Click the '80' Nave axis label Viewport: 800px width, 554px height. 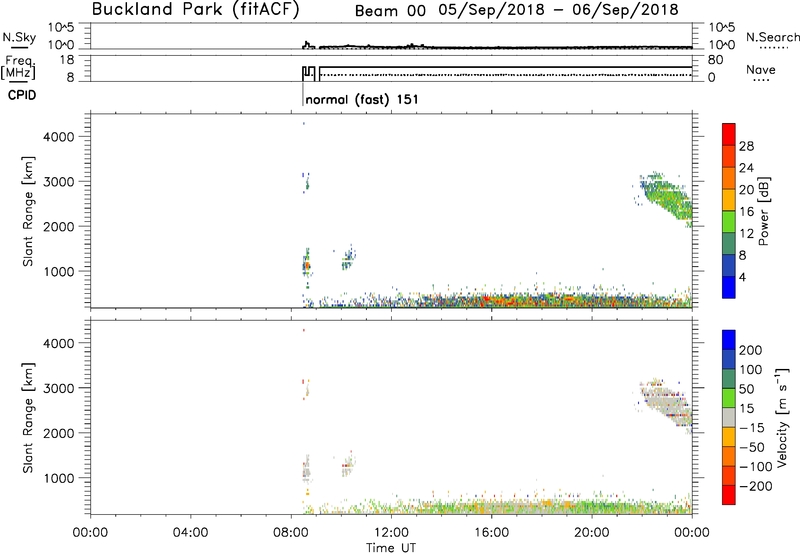(x=715, y=60)
